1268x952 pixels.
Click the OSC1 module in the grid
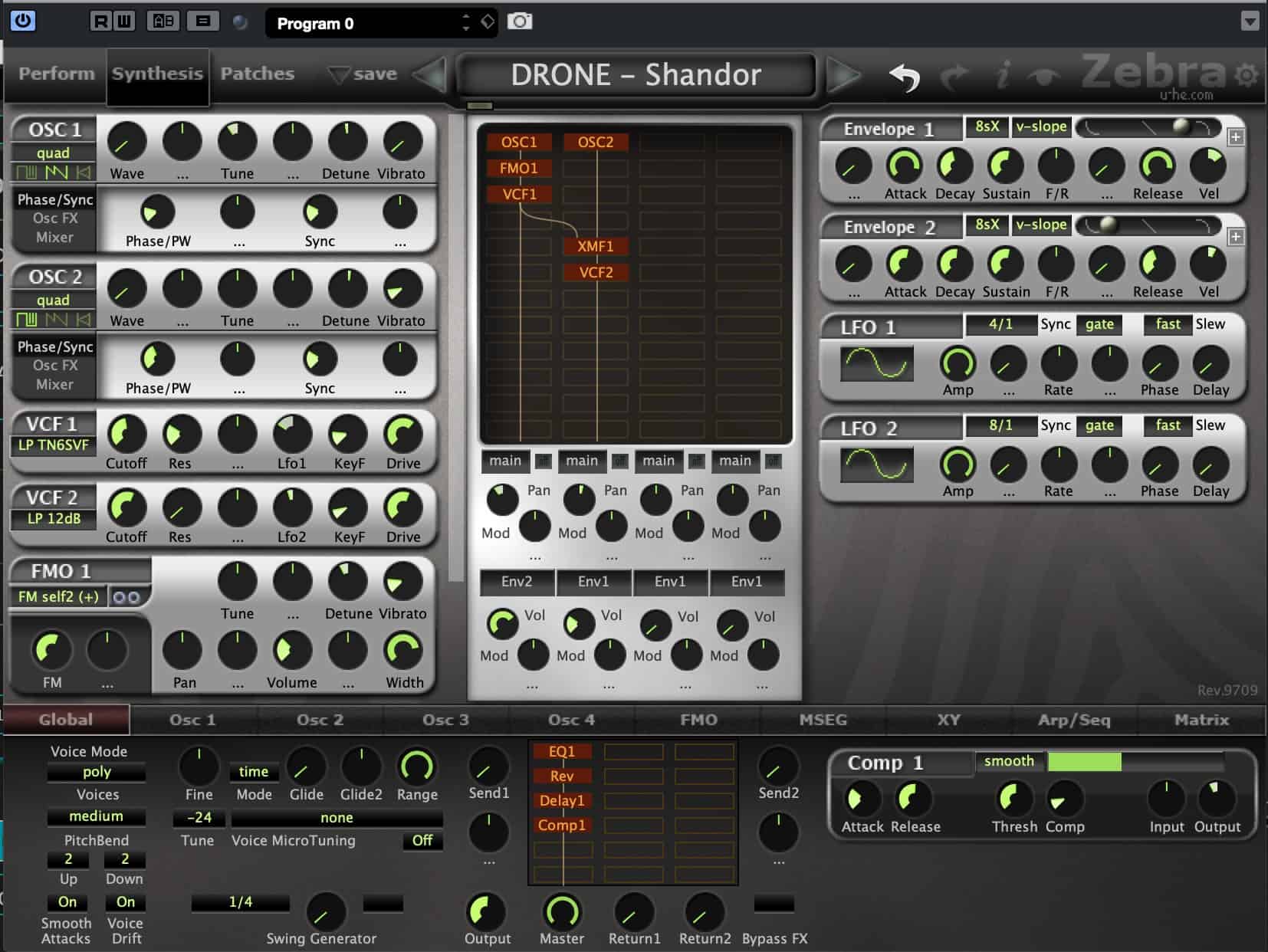519,143
